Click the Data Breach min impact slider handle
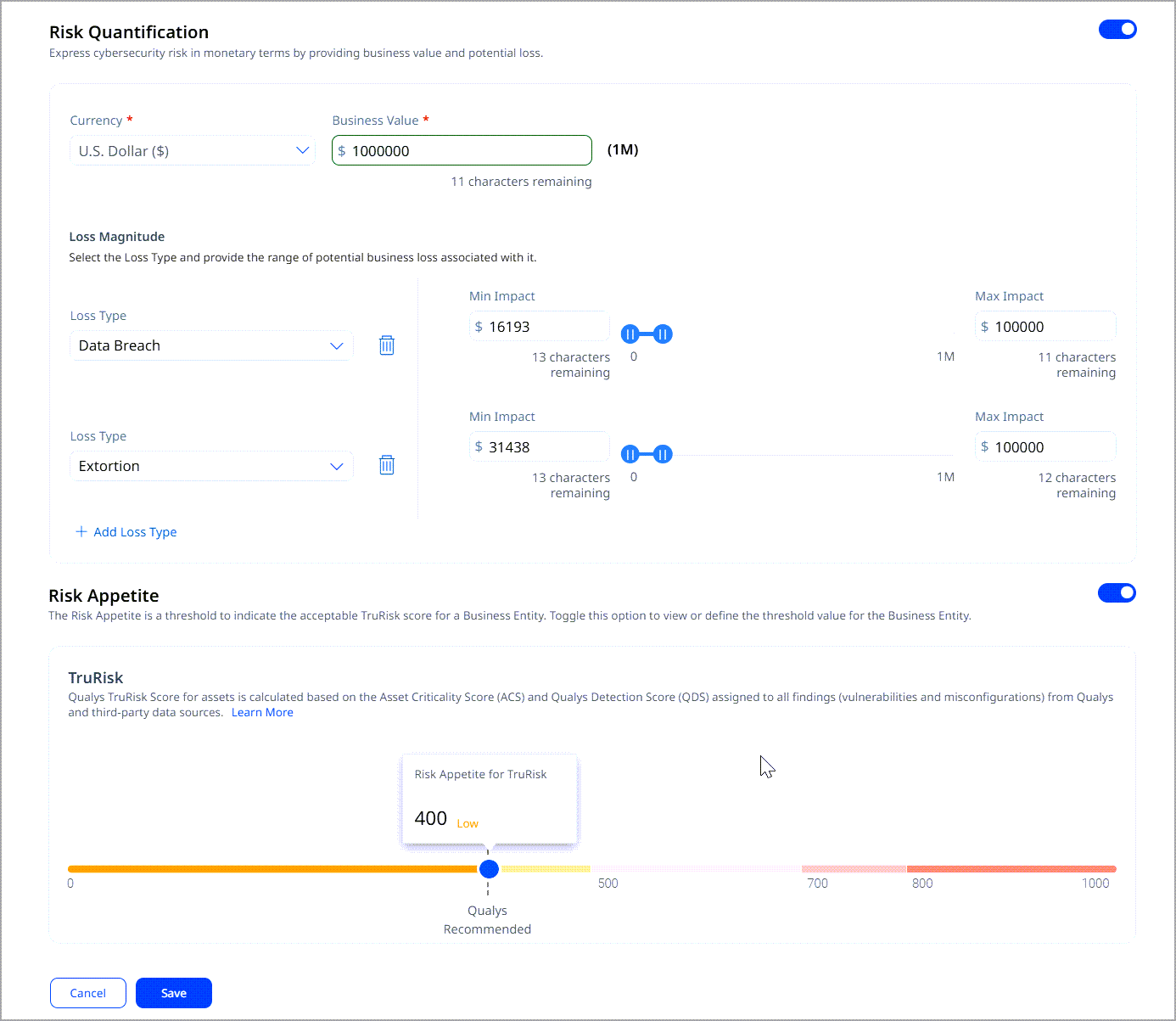 630,334
